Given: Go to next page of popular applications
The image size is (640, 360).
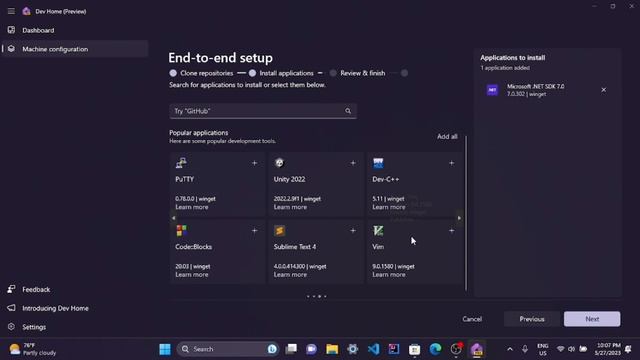Looking at the screenshot, I should pyautogui.click(x=459, y=218).
